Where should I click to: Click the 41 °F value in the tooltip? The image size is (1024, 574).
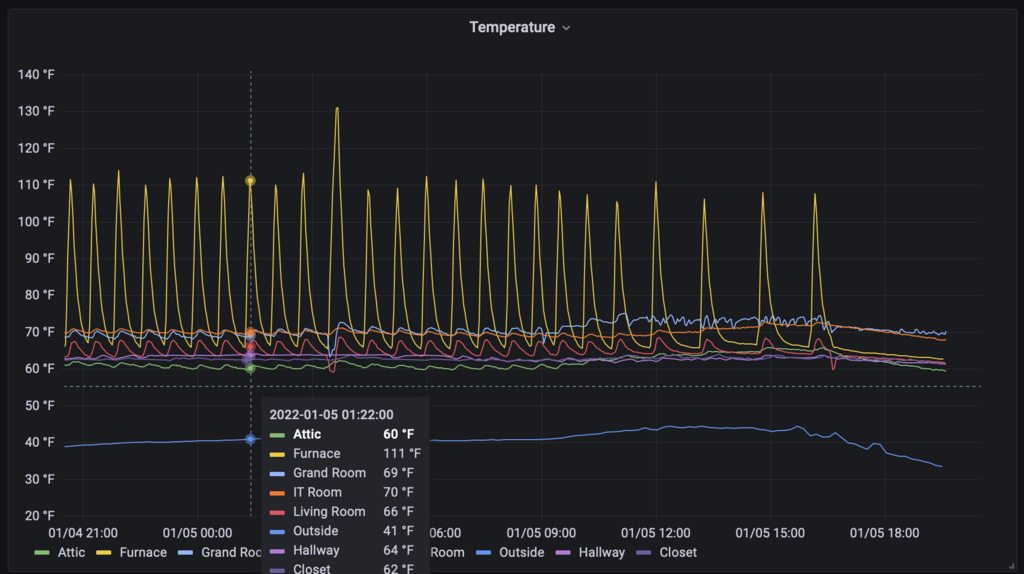pos(398,531)
